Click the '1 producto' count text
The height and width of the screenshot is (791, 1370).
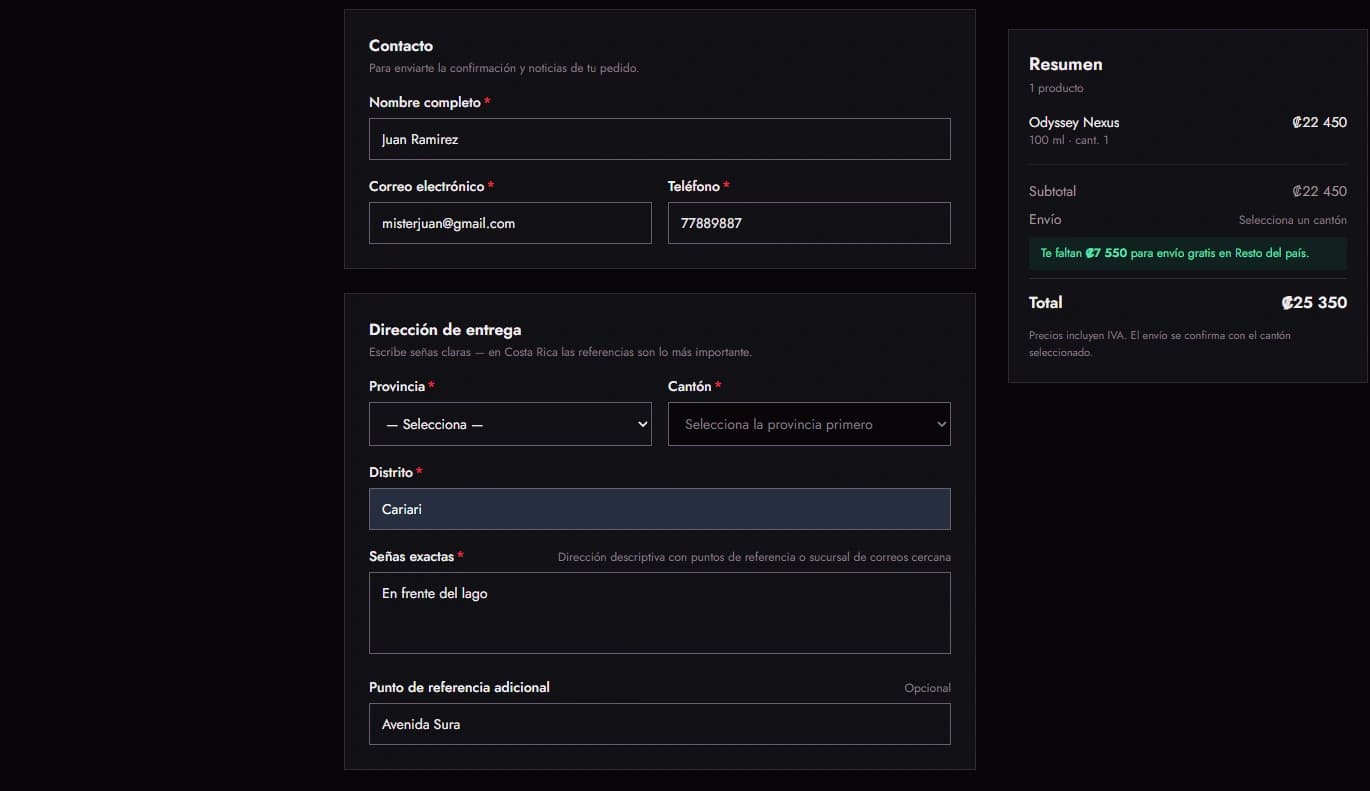(x=1056, y=88)
